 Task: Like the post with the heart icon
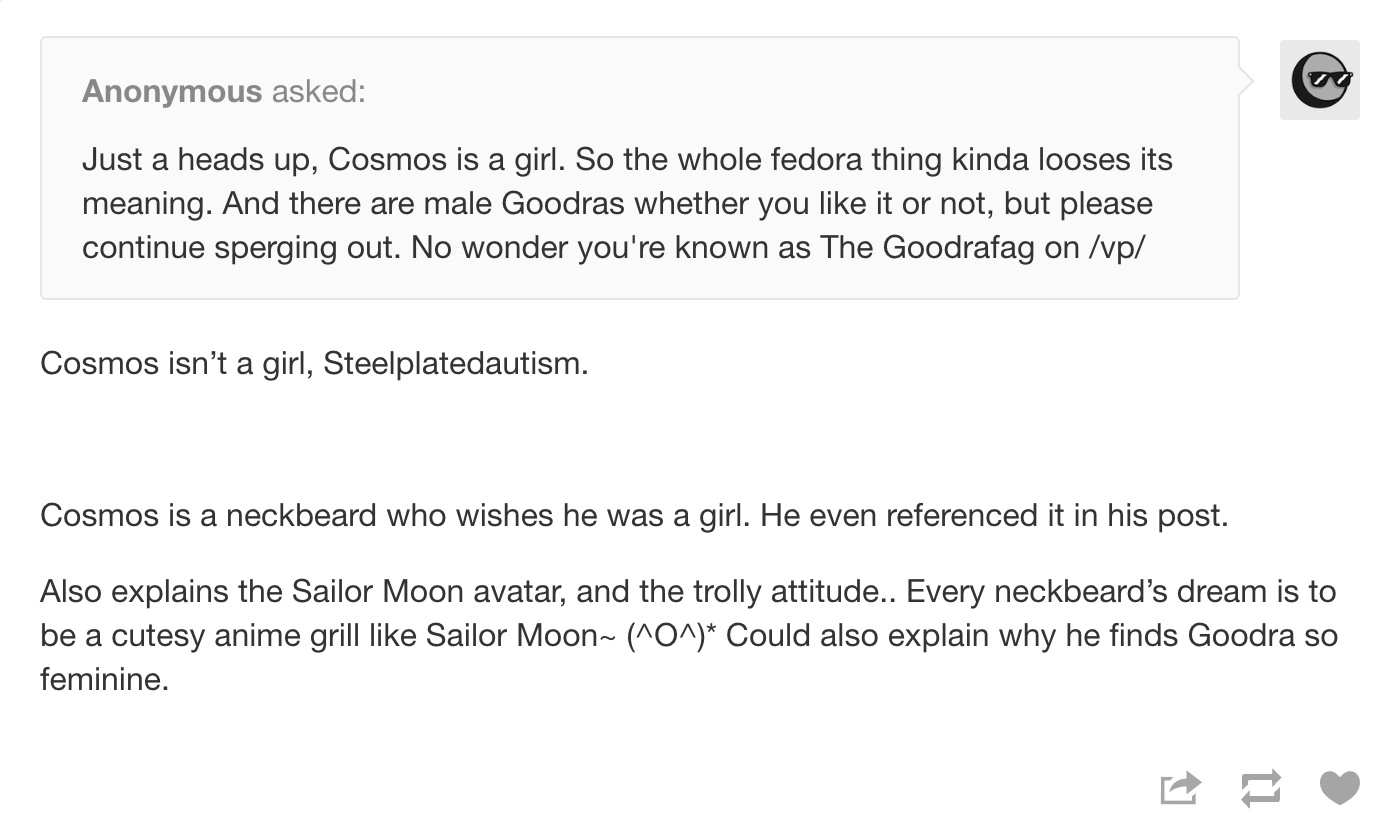click(x=1340, y=788)
